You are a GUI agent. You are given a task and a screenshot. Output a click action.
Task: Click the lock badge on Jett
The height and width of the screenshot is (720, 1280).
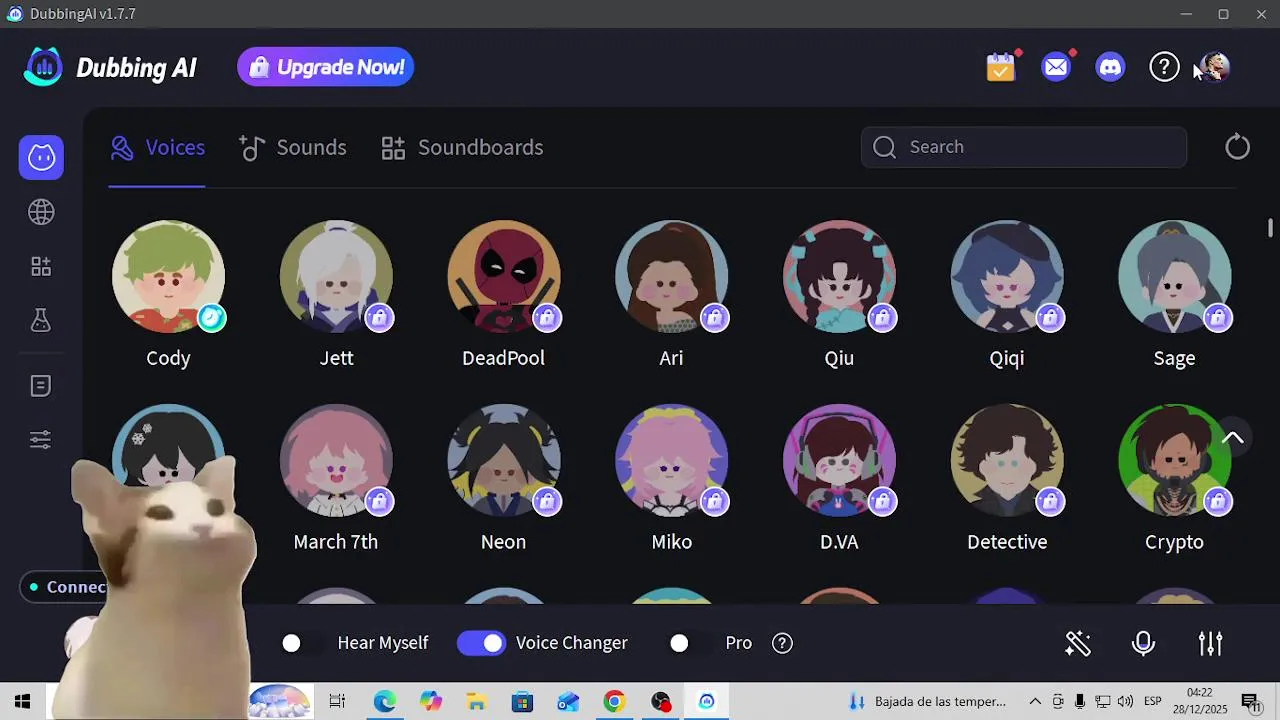point(378,318)
